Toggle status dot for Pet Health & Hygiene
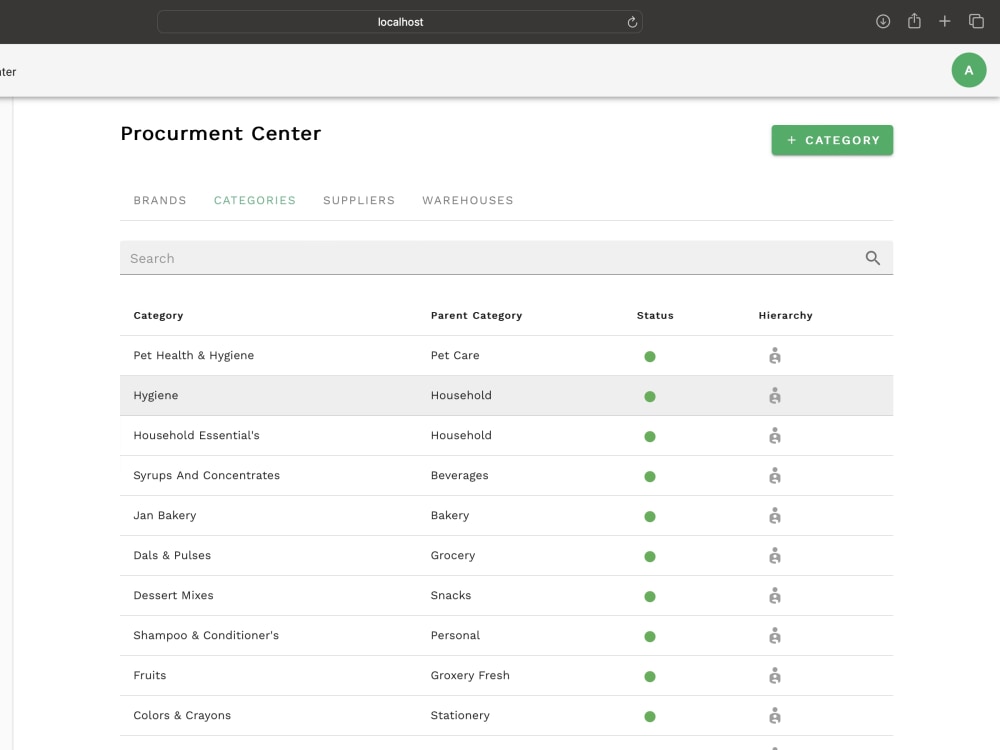 pos(650,357)
